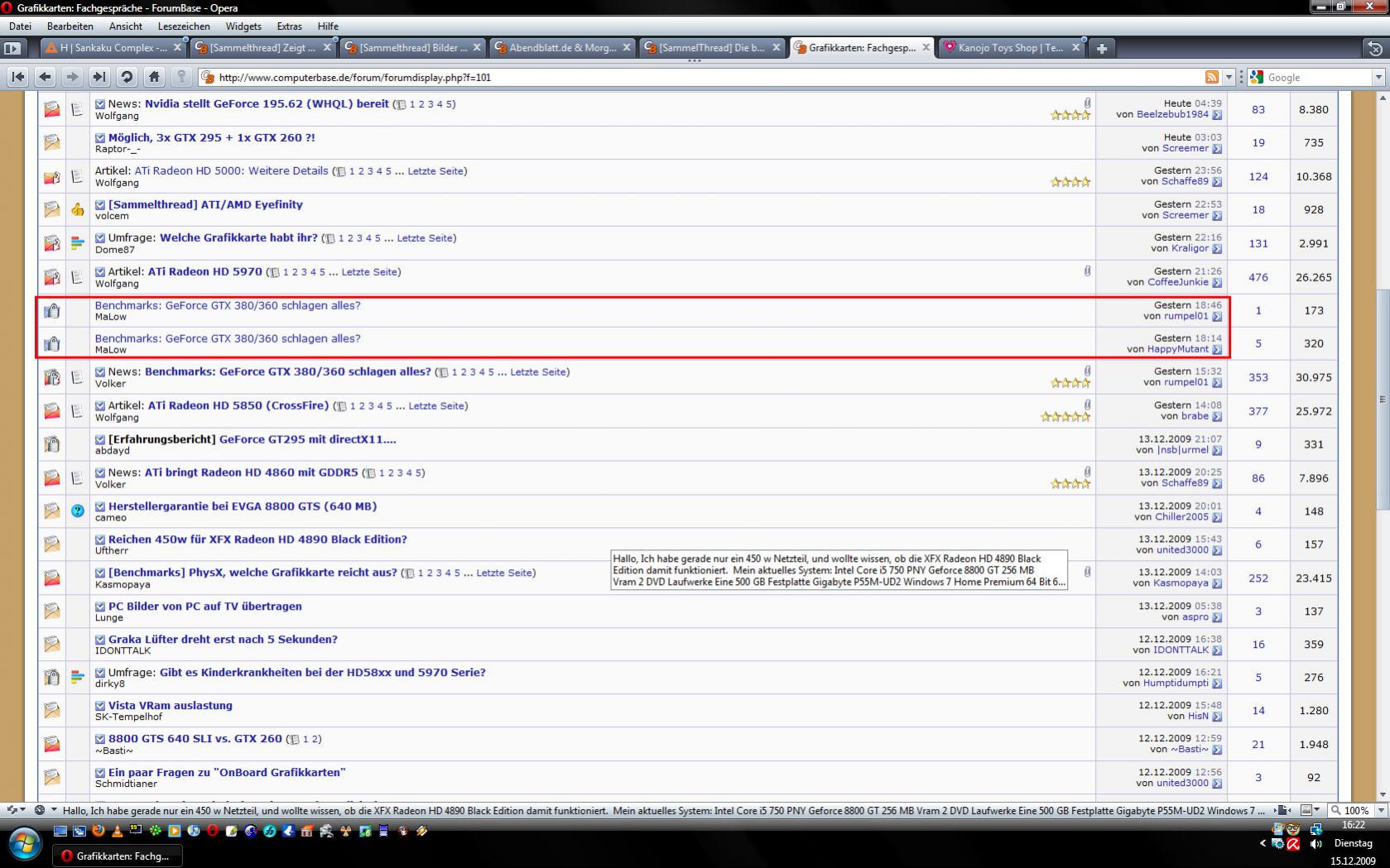The width and height of the screenshot is (1390, 868).
Task: Open thread 8800 GTS 640 SLI vs. GTX 260
Action: [x=195, y=739]
